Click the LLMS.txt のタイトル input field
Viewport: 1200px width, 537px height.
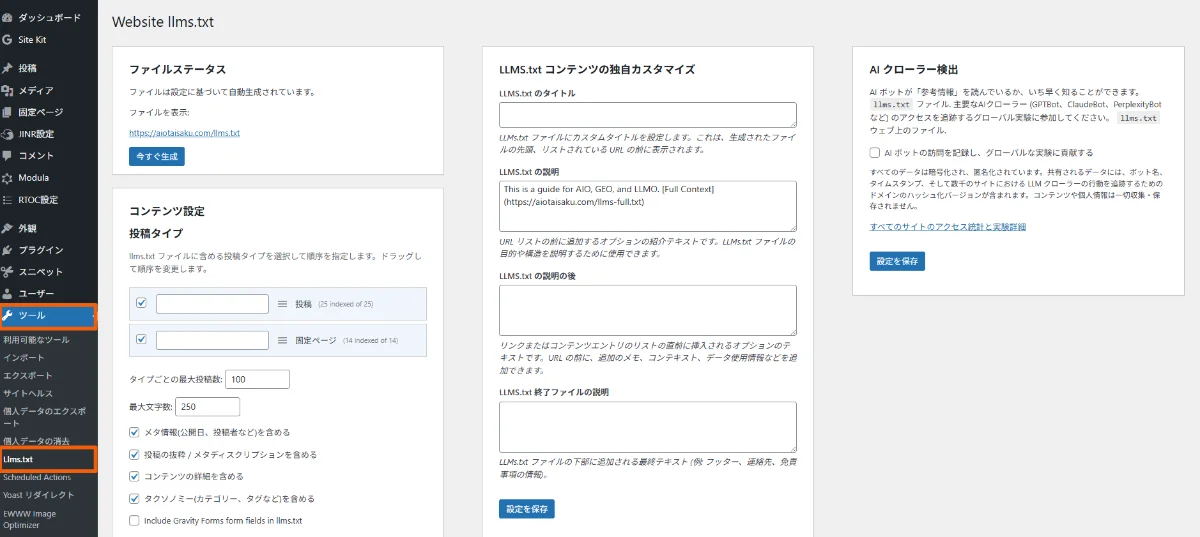[x=647, y=114]
